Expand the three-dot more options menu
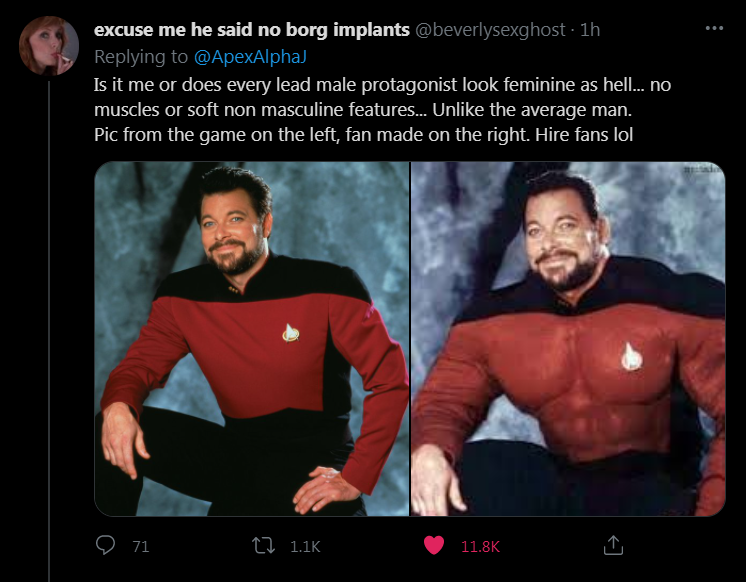 pyautogui.click(x=713, y=28)
